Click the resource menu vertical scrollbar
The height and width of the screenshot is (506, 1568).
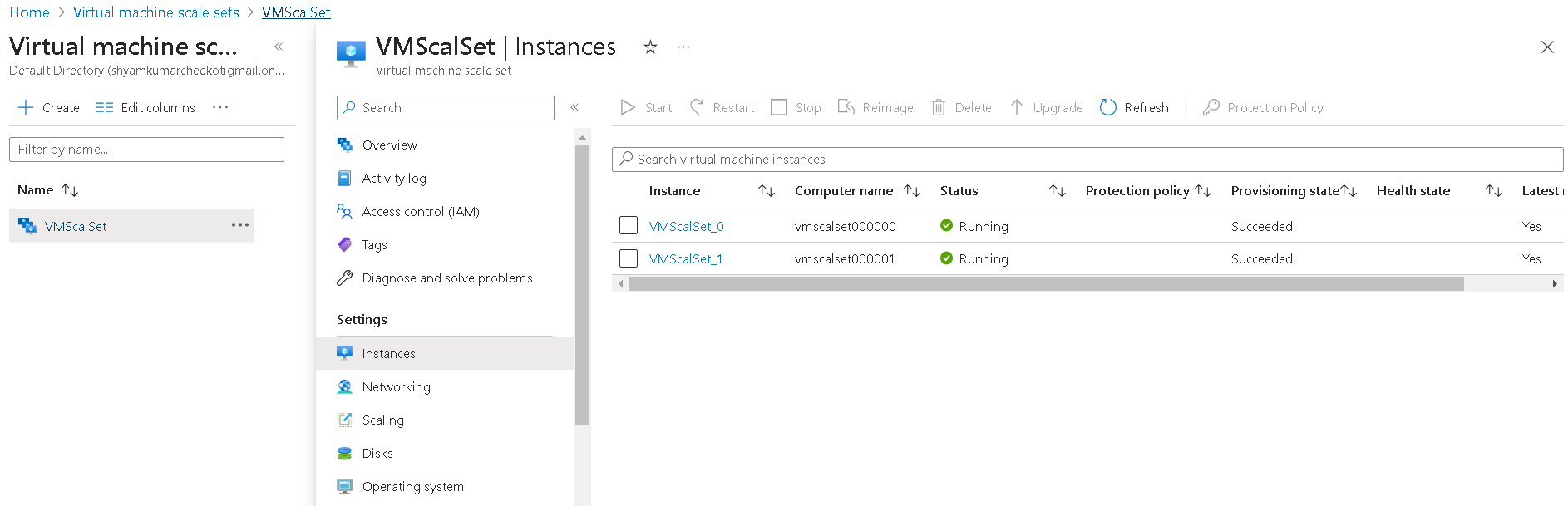pyautogui.click(x=582, y=285)
